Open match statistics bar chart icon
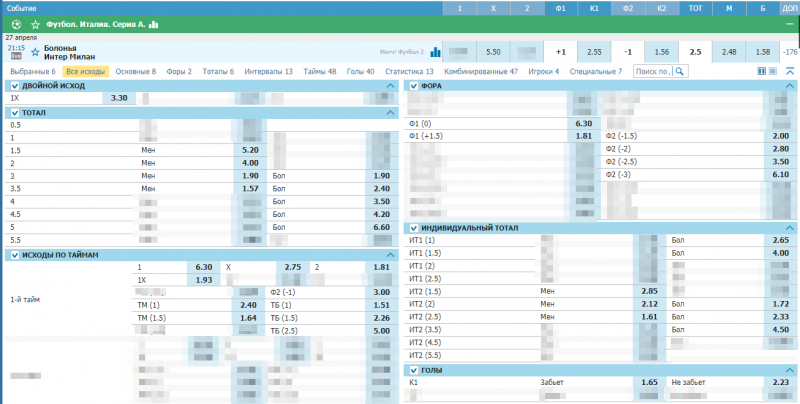This screenshot has height=404, width=800. pos(435,51)
